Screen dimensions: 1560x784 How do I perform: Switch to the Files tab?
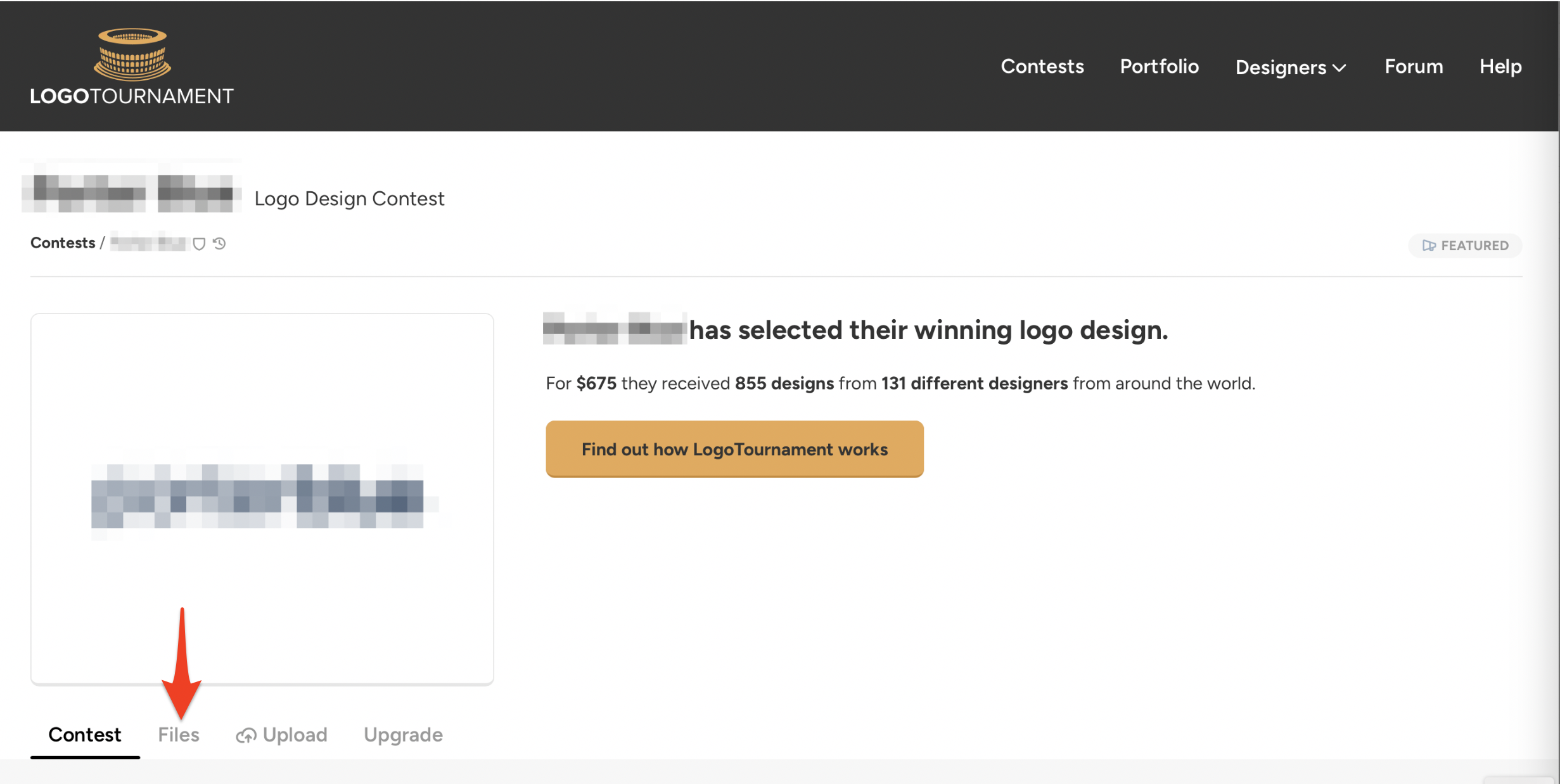point(179,735)
